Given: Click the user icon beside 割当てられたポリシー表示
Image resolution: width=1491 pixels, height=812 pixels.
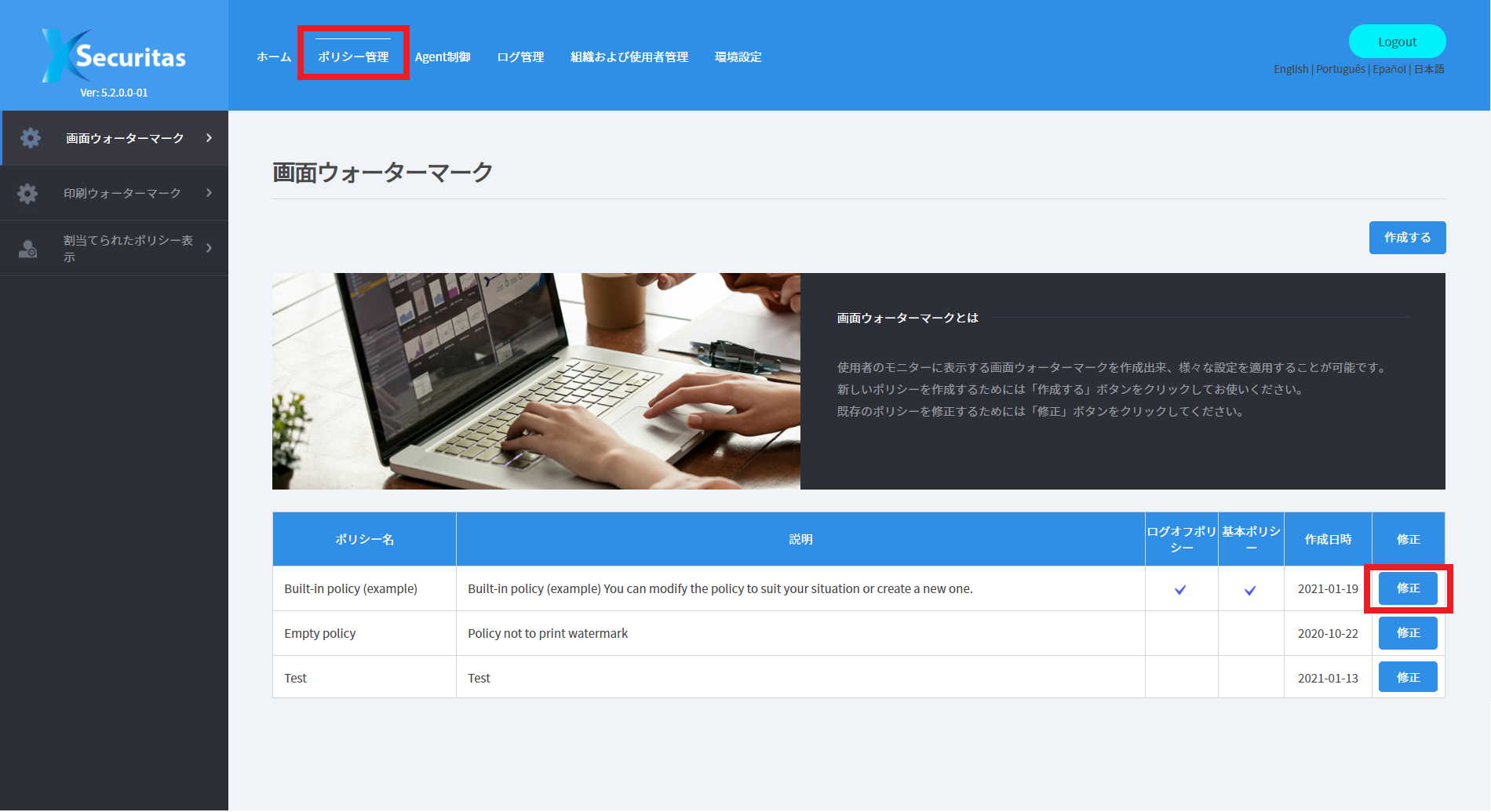Looking at the screenshot, I should point(27,247).
